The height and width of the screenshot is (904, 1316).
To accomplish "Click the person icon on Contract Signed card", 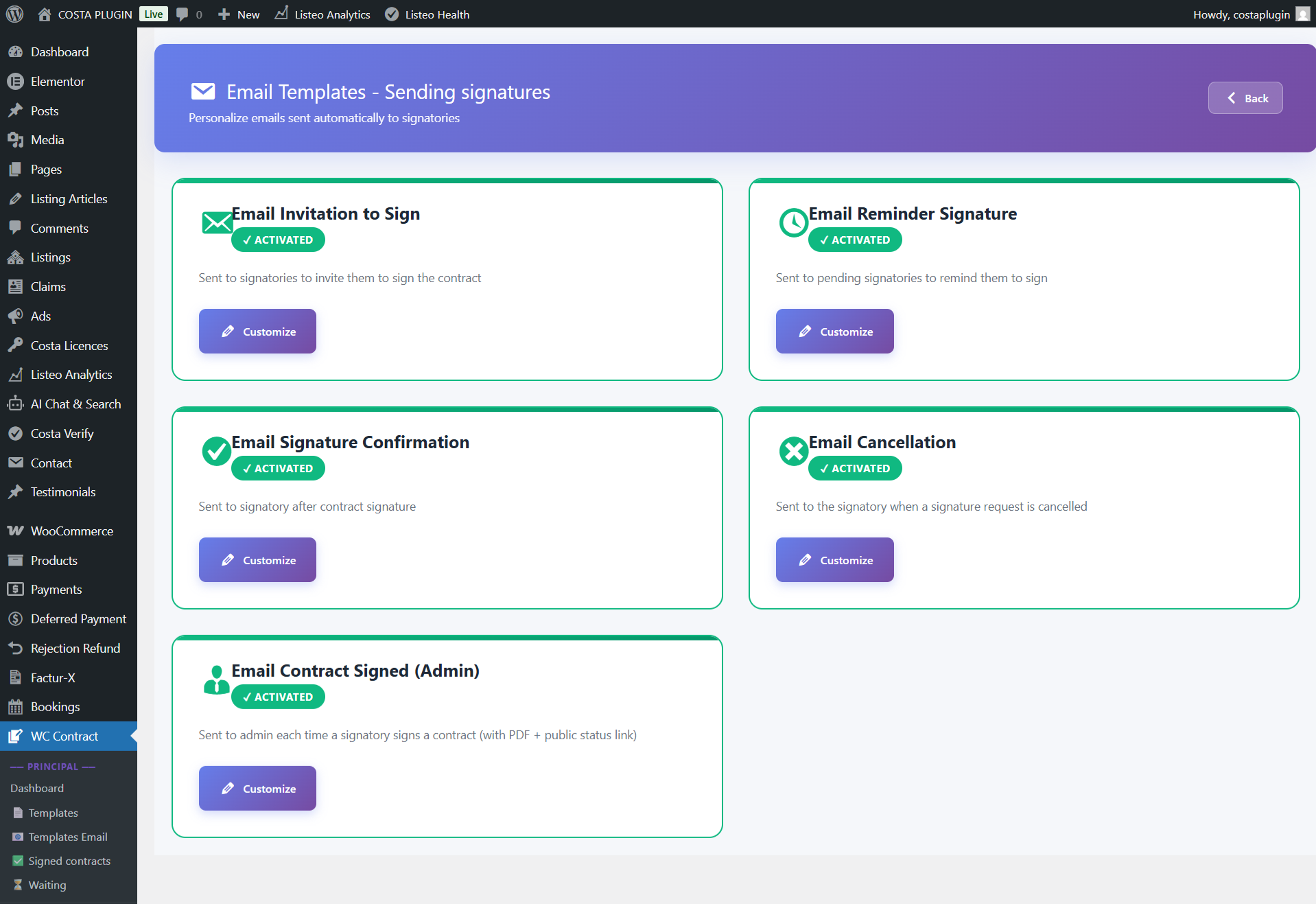I will pos(216,680).
